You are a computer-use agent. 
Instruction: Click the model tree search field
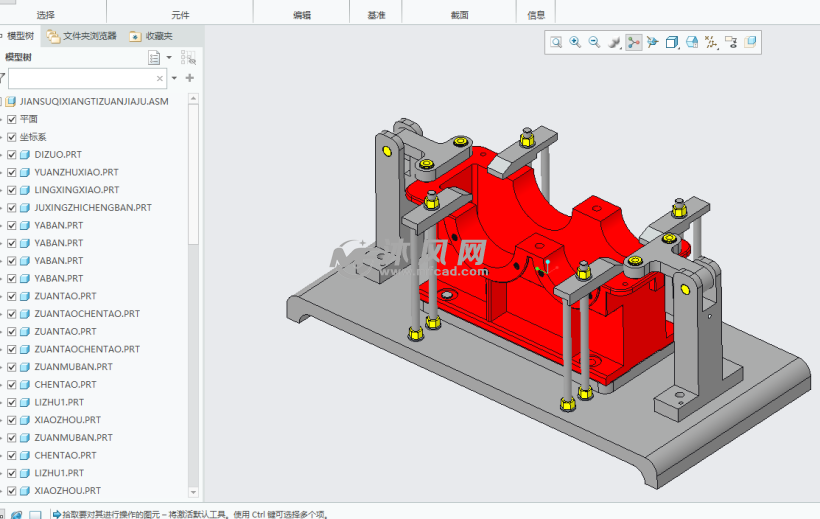pyautogui.click(x=80, y=78)
